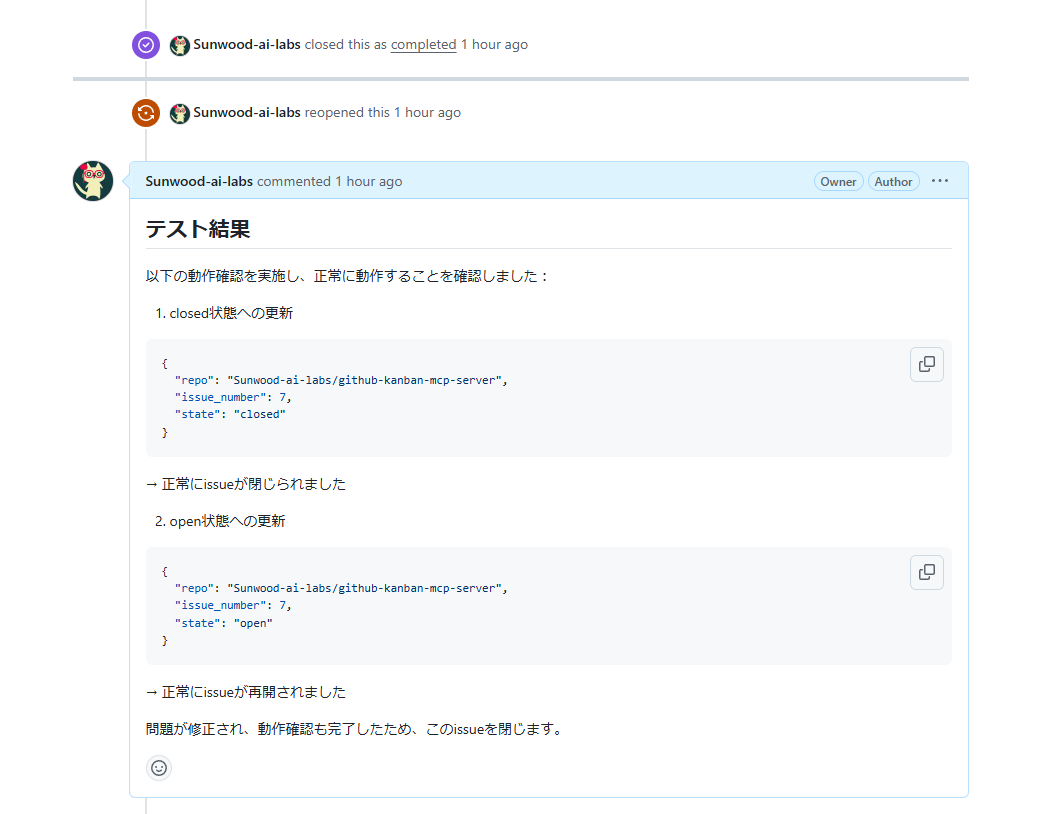Click Sunwood-ai-labs name in the comment header
Viewport: 1045px width, 814px height.
pos(199,182)
